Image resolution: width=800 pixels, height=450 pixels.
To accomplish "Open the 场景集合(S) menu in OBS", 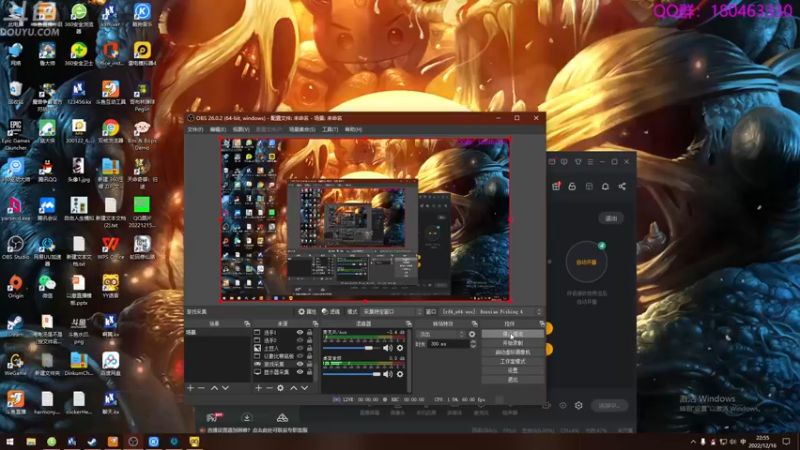I will (302, 130).
